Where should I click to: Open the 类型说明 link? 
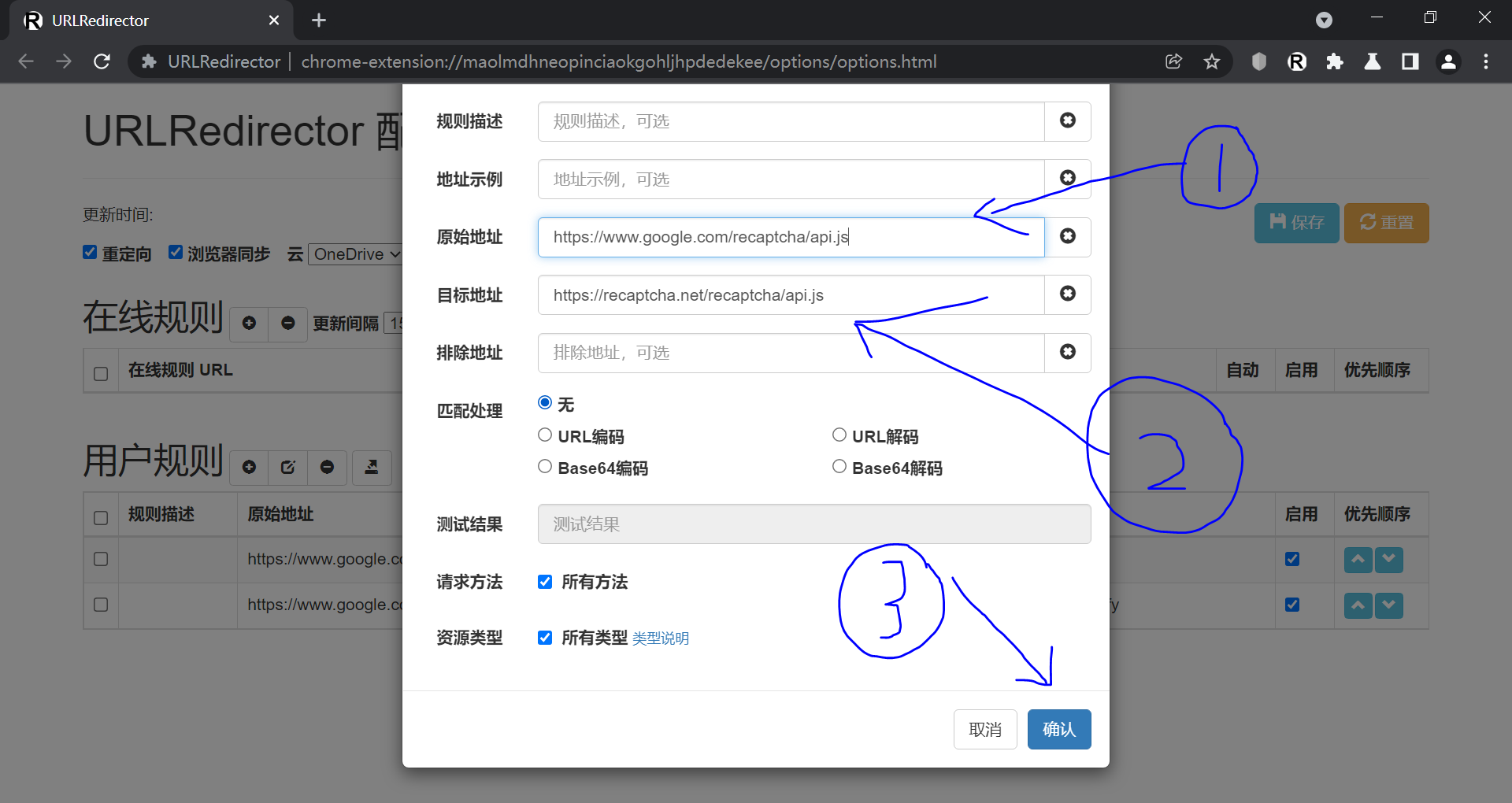click(x=660, y=638)
